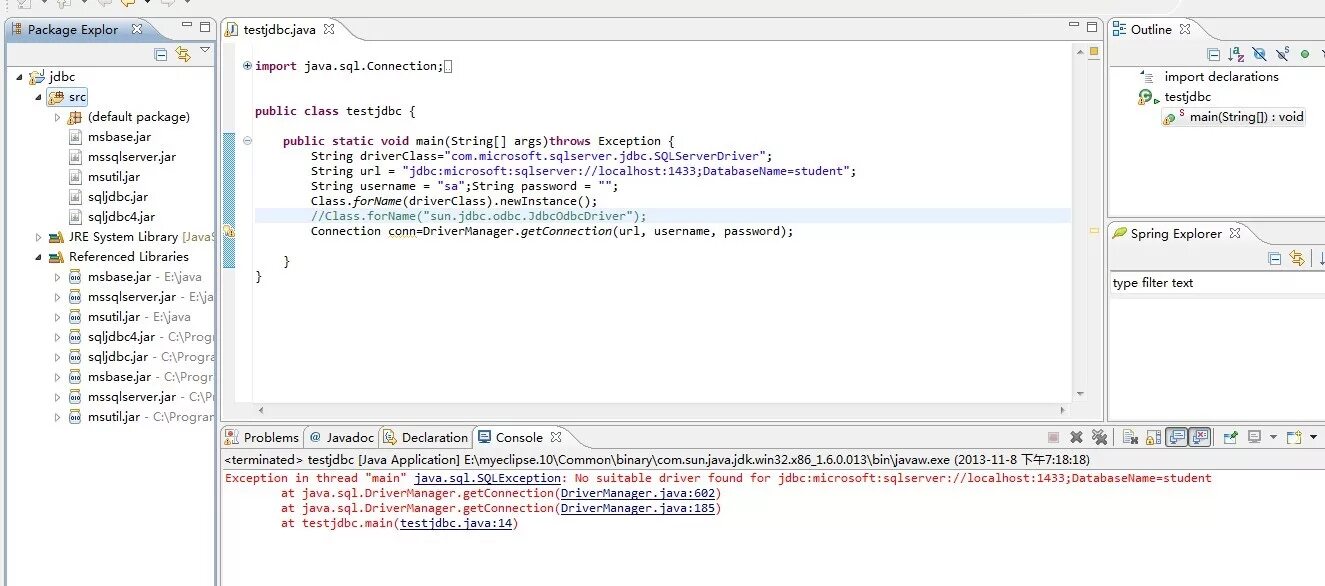The height and width of the screenshot is (586, 1325).
Task: Switch to the Declaration tab
Action: tap(426, 437)
